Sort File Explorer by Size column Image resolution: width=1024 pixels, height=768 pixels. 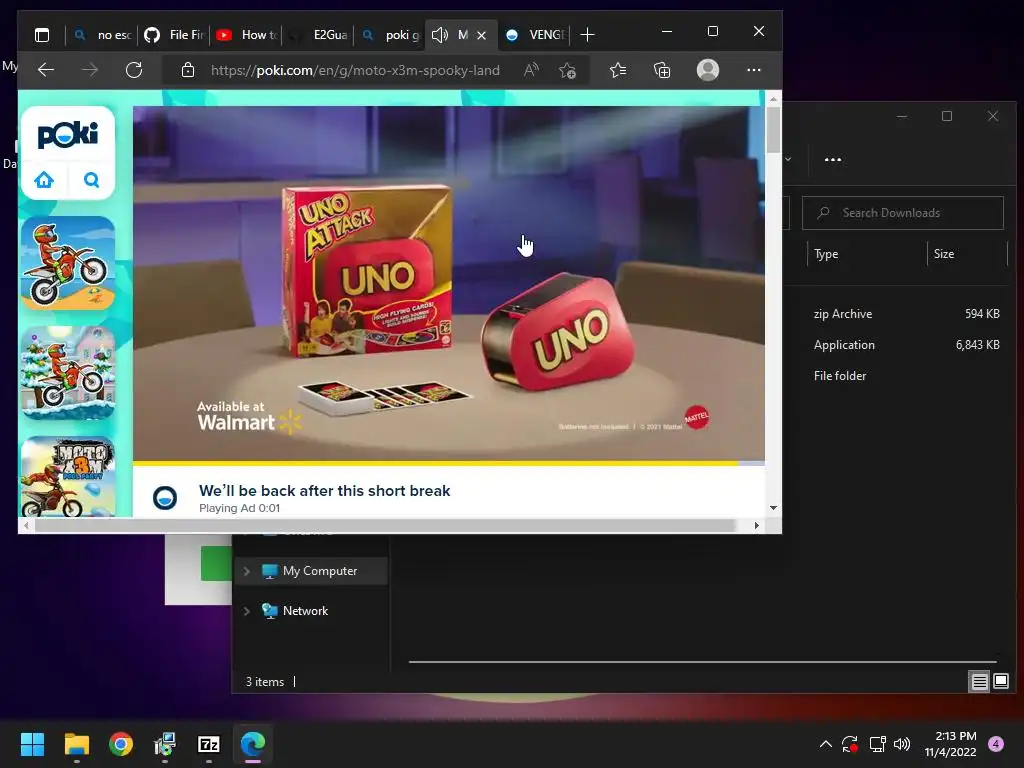(944, 254)
